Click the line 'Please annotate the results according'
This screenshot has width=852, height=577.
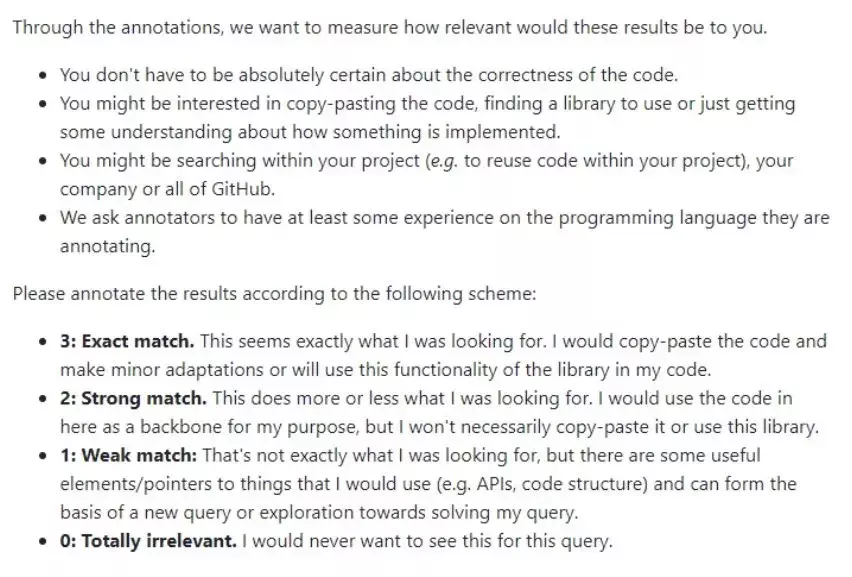coord(274,294)
